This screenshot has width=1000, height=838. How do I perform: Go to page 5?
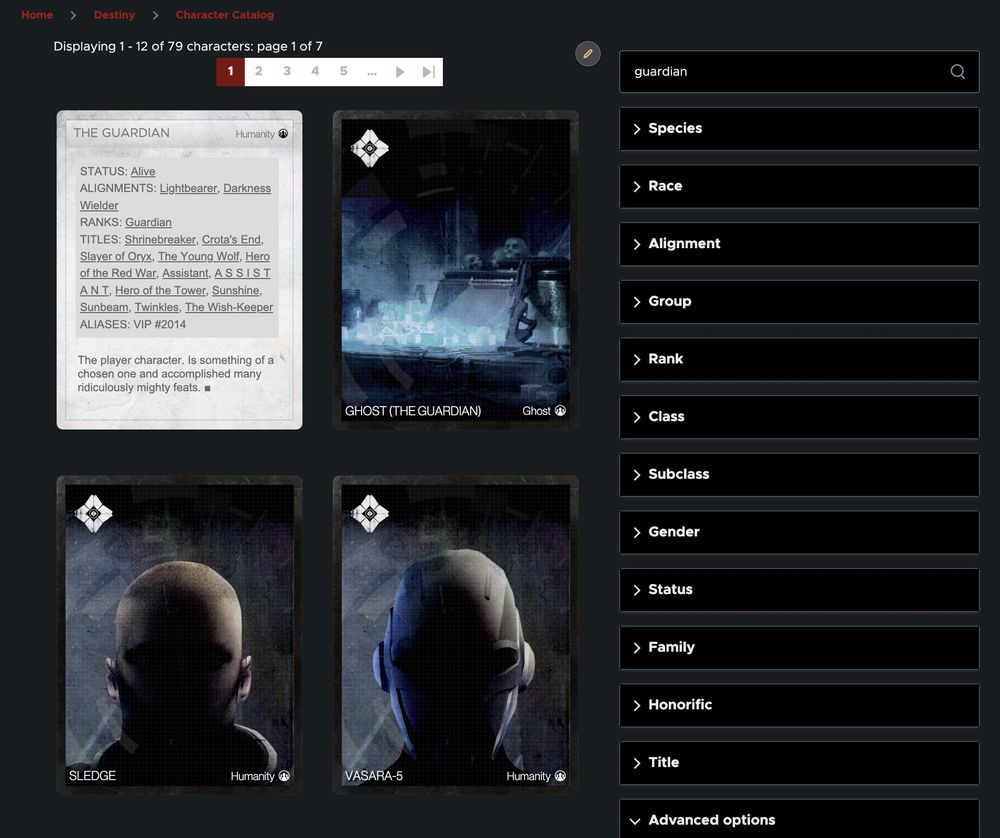click(344, 72)
